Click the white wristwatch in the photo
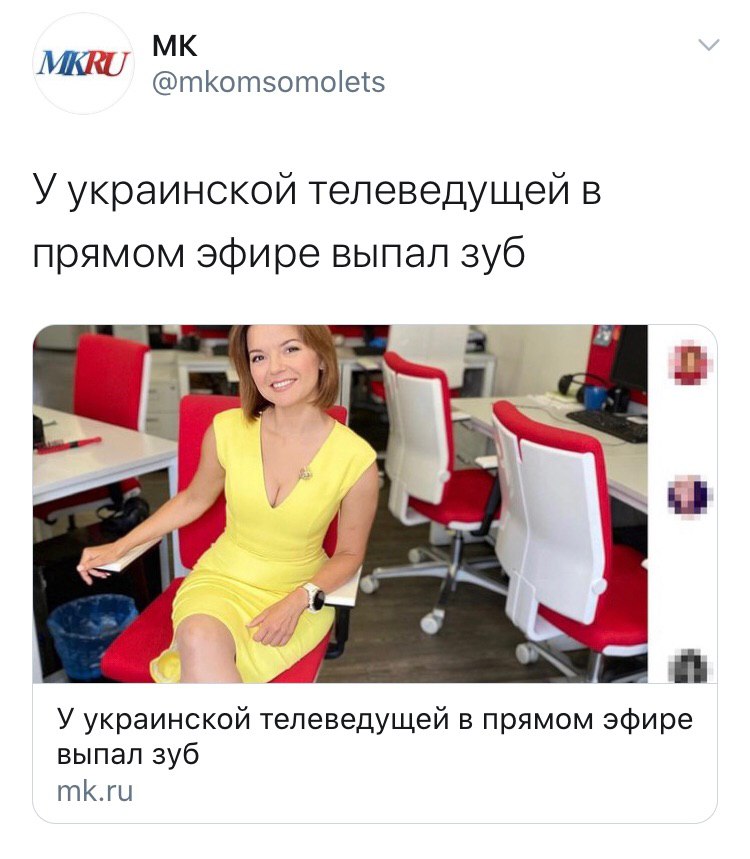The image size is (750, 859). point(314,597)
